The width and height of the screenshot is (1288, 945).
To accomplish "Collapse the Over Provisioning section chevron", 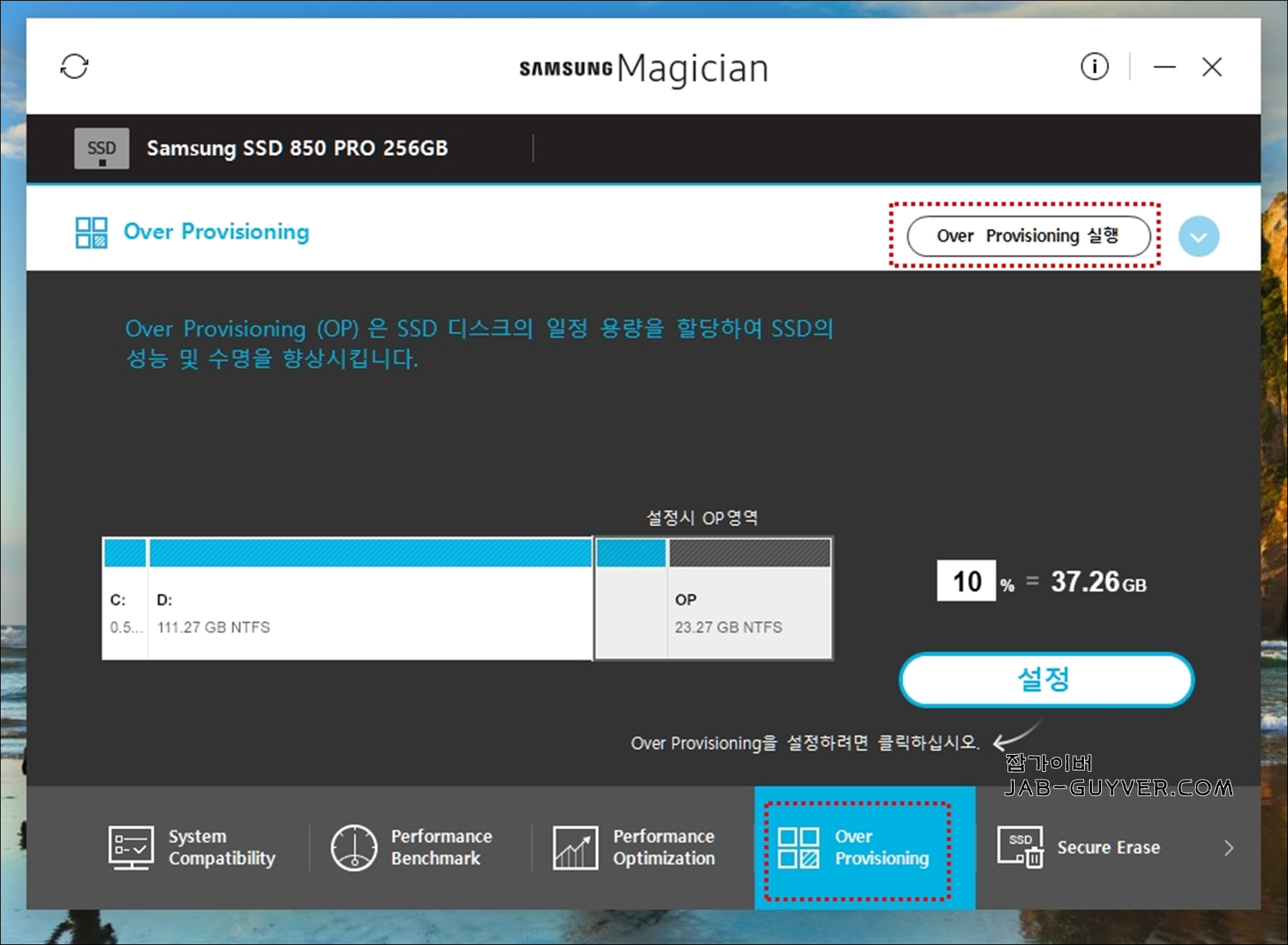I will pyautogui.click(x=1199, y=237).
